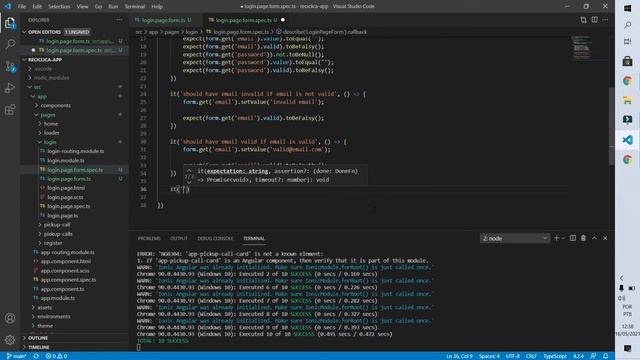The width and height of the screenshot is (640, 360).
Task: Open the terminal selector '2: node' dropdown
Action: tap(515, 238)
